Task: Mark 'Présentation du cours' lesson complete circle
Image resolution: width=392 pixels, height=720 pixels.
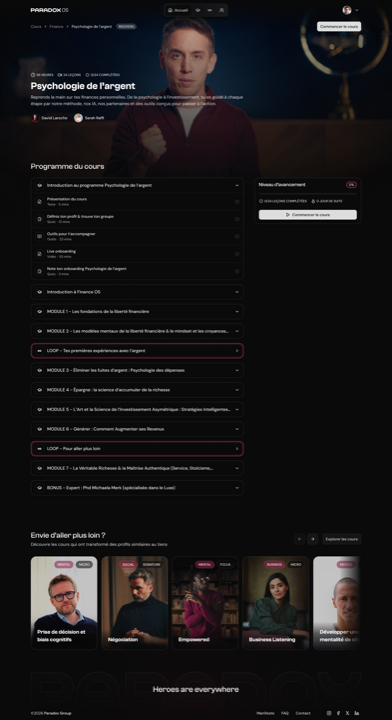Action: (237, 202)
